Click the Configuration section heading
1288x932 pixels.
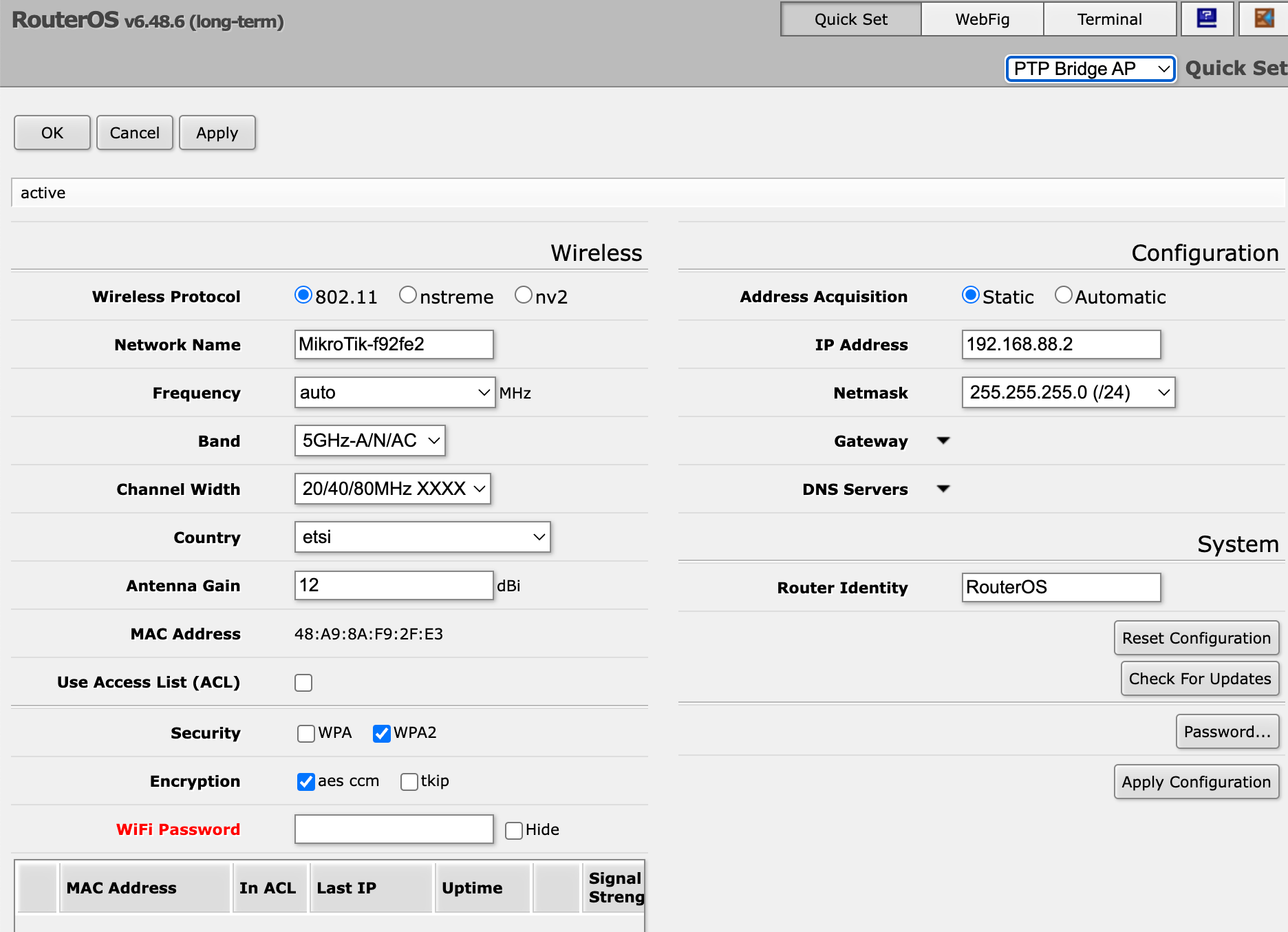click(1205, 253)
